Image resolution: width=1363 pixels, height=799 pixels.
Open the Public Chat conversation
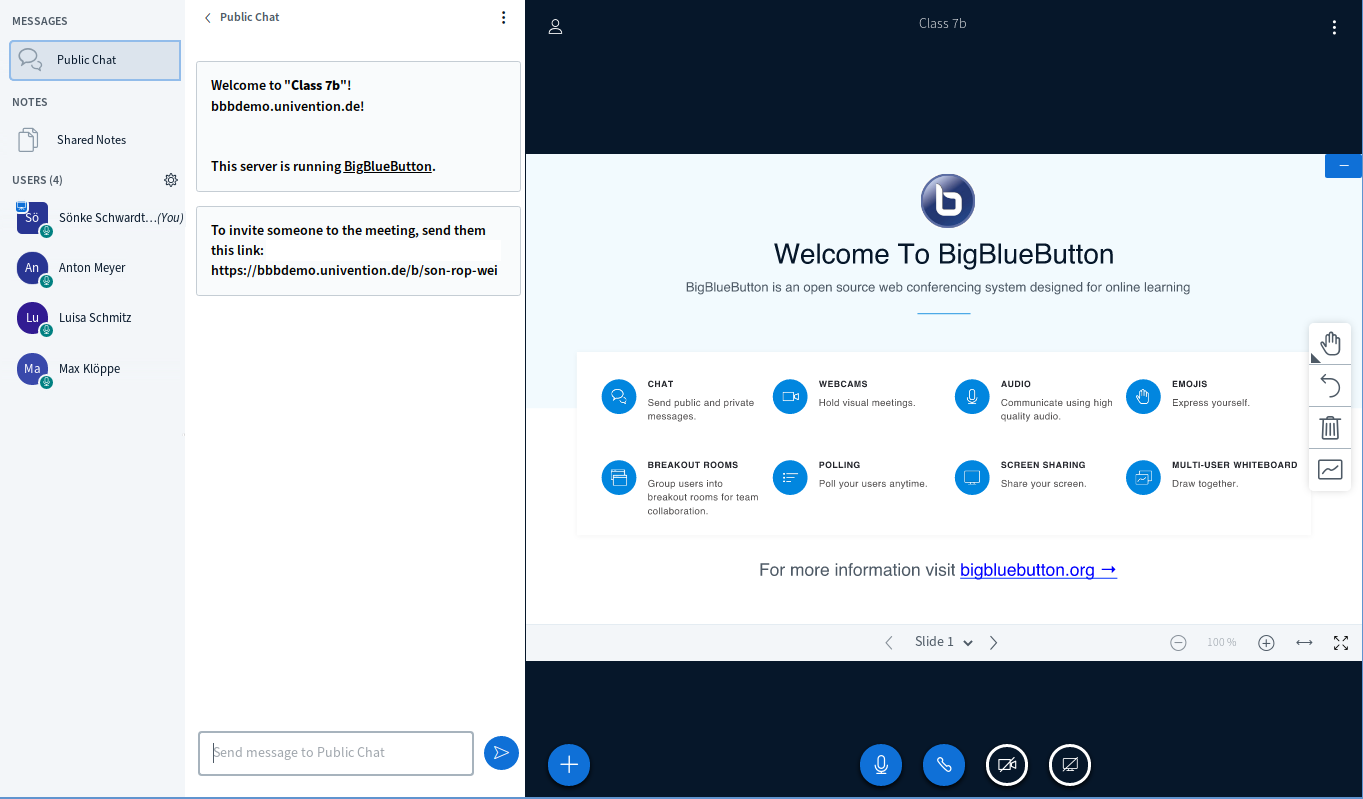[95, 60]
